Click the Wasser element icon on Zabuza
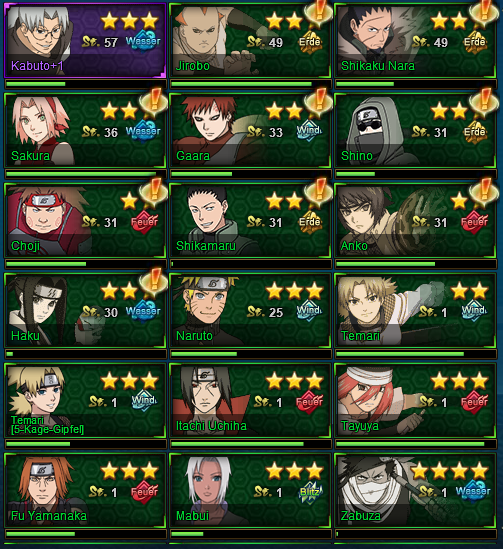 pyautogui.click(x=473, y=491)
